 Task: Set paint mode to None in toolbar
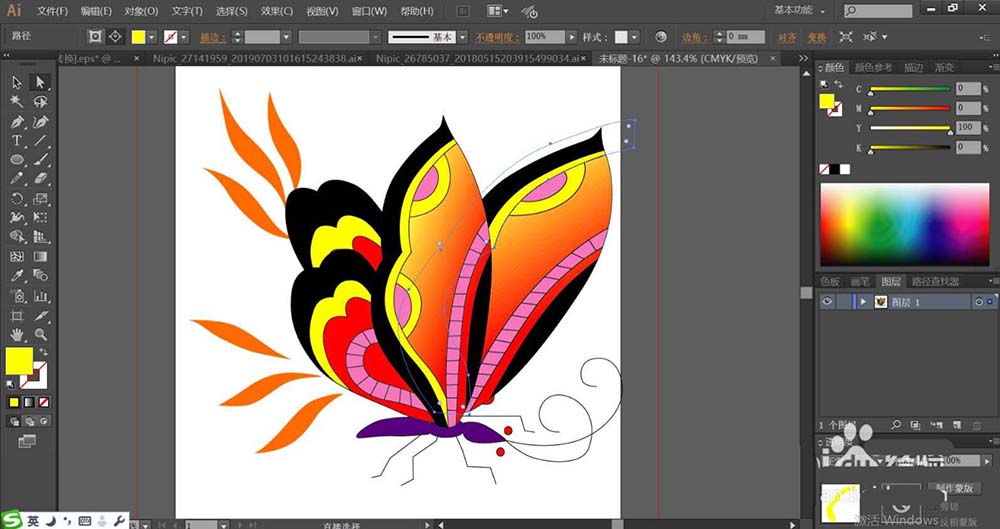click(43, 402)
